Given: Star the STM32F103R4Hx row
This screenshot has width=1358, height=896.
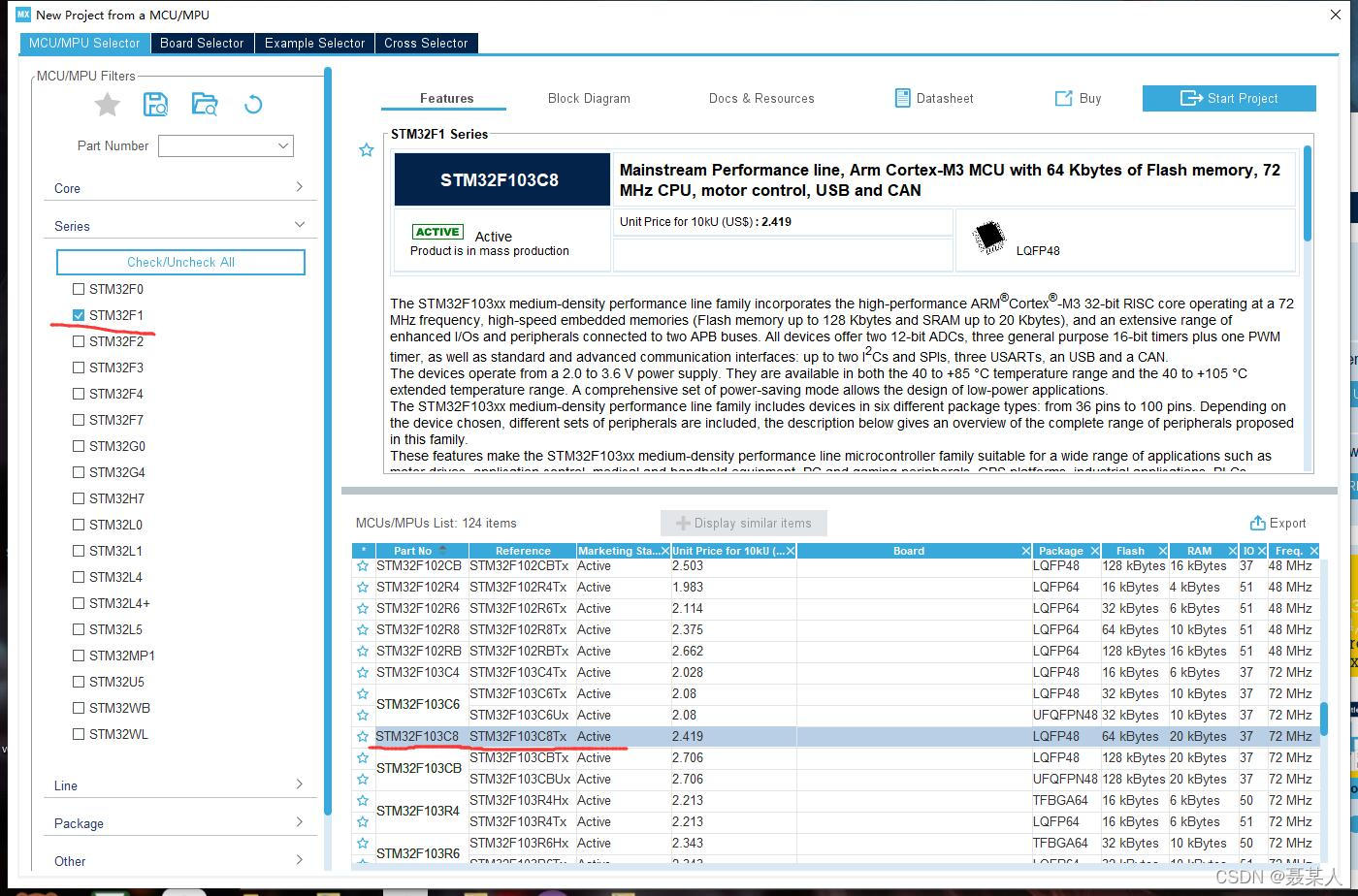Looking at the screenshot, I should (363, 800).
